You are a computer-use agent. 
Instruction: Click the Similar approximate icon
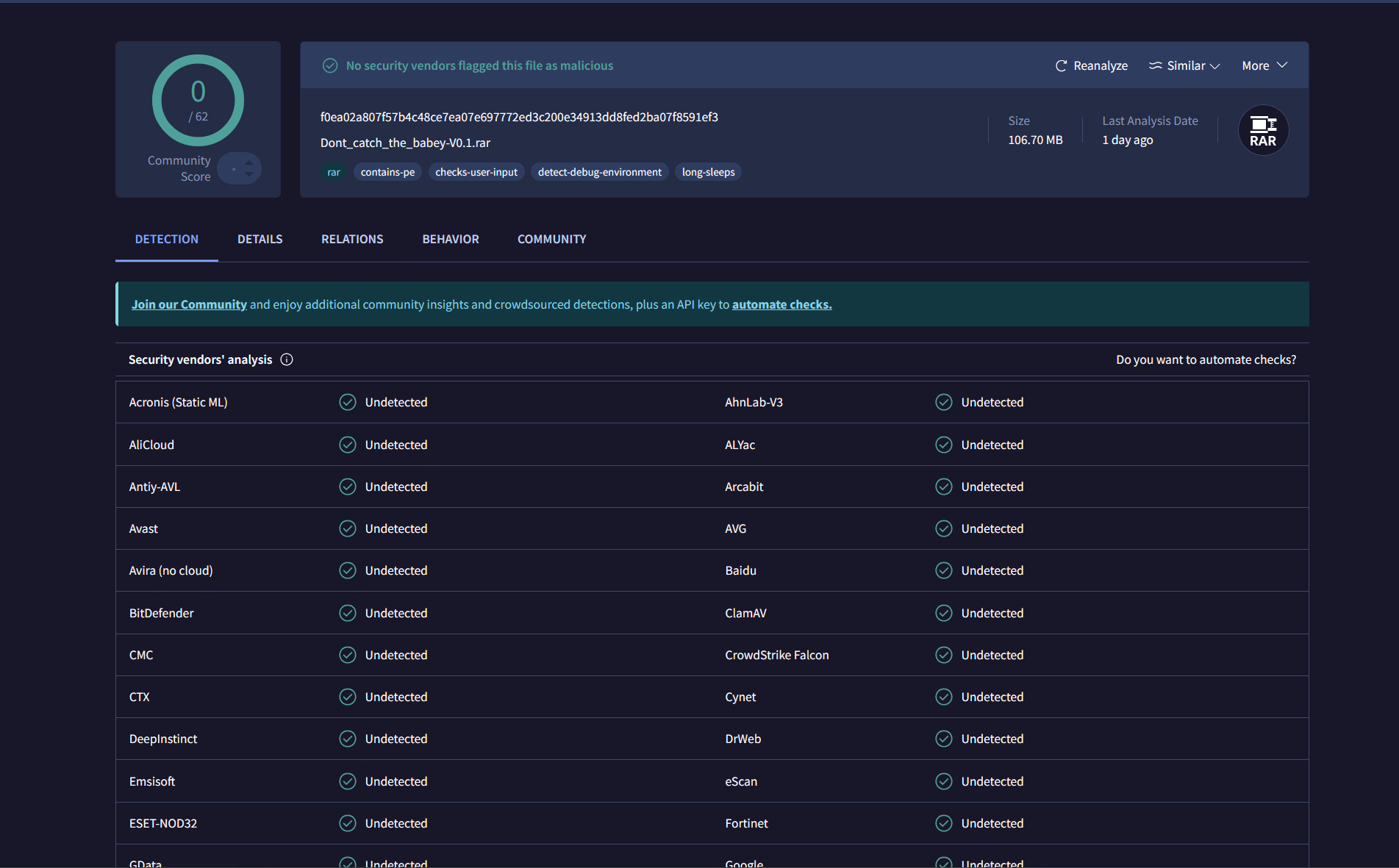1156,65
